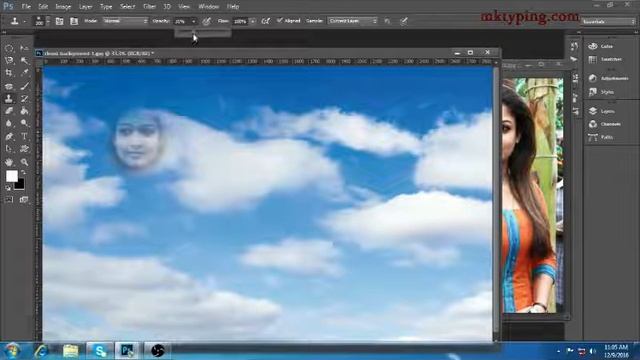Toggle ignore adjustment layers when cloning
This screenshot has width=640, height=360.
pos(387,21)
